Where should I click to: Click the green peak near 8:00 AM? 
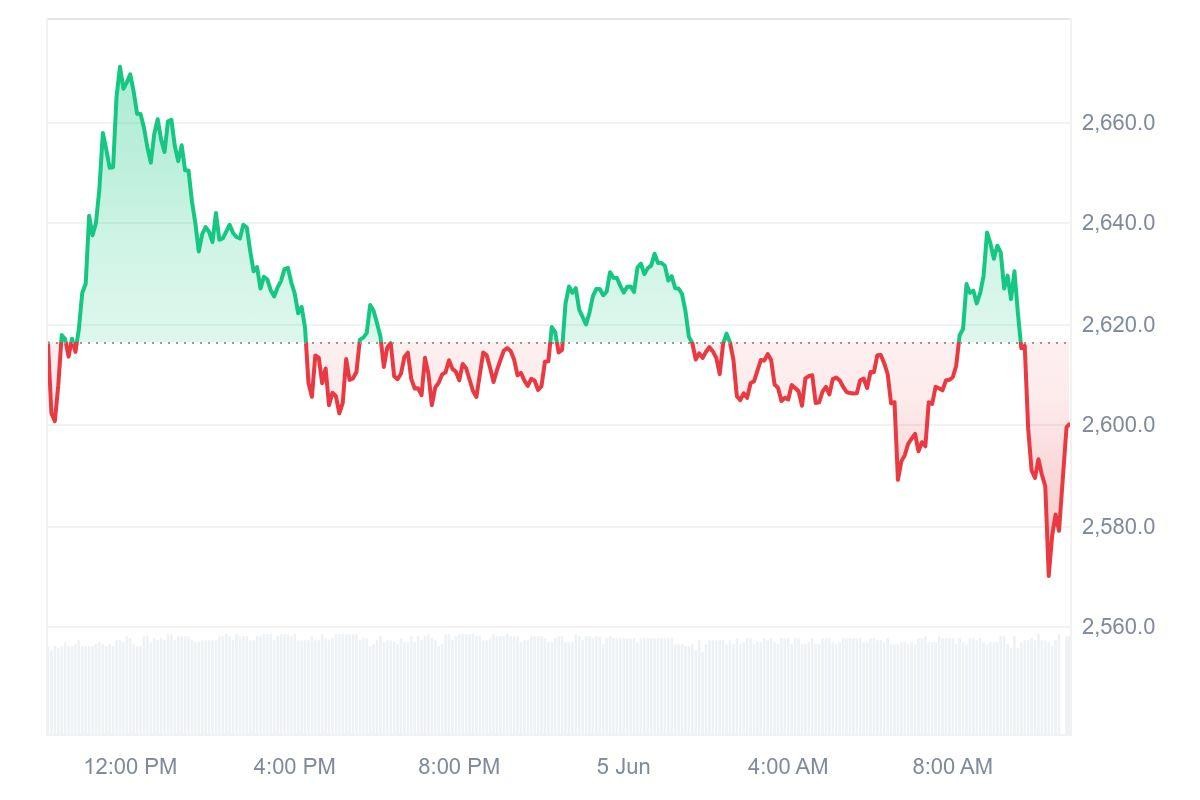(987, 233)
